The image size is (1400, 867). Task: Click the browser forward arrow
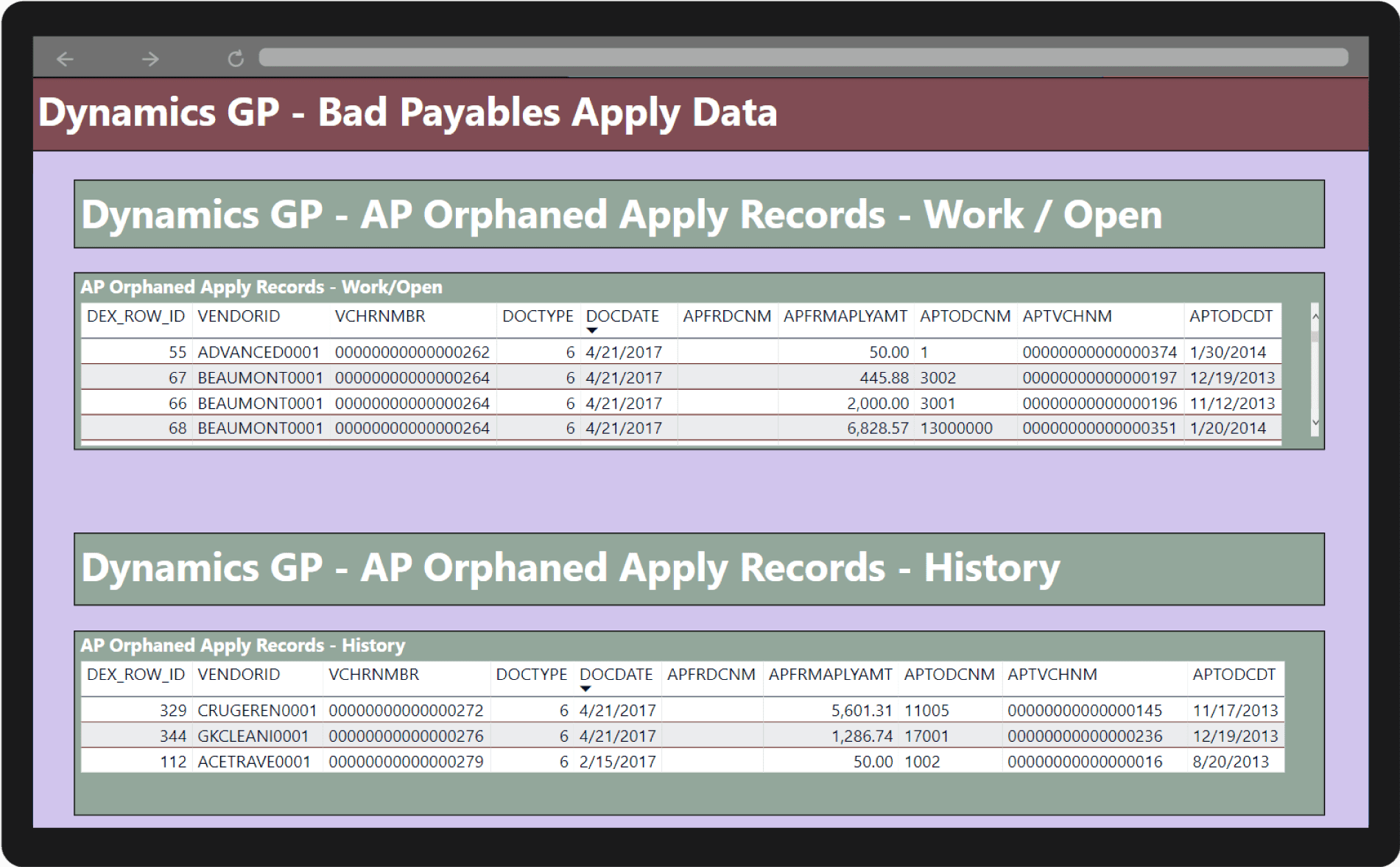tap(150, 59)
